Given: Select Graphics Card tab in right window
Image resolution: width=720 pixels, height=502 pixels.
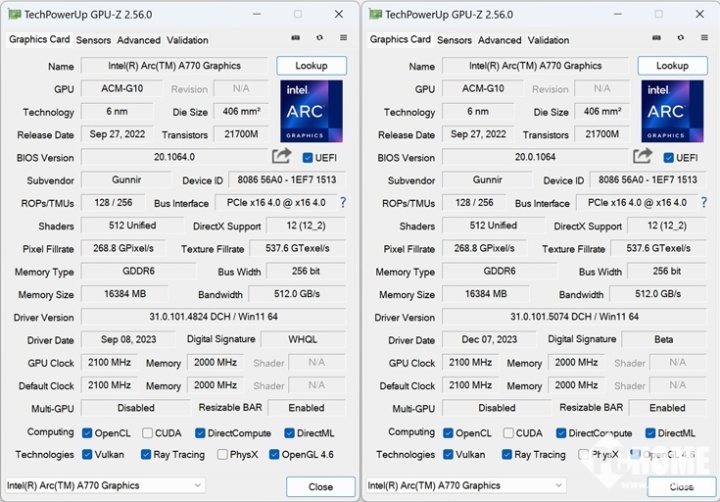Looking at the screenshot, I should pos(400,39).
